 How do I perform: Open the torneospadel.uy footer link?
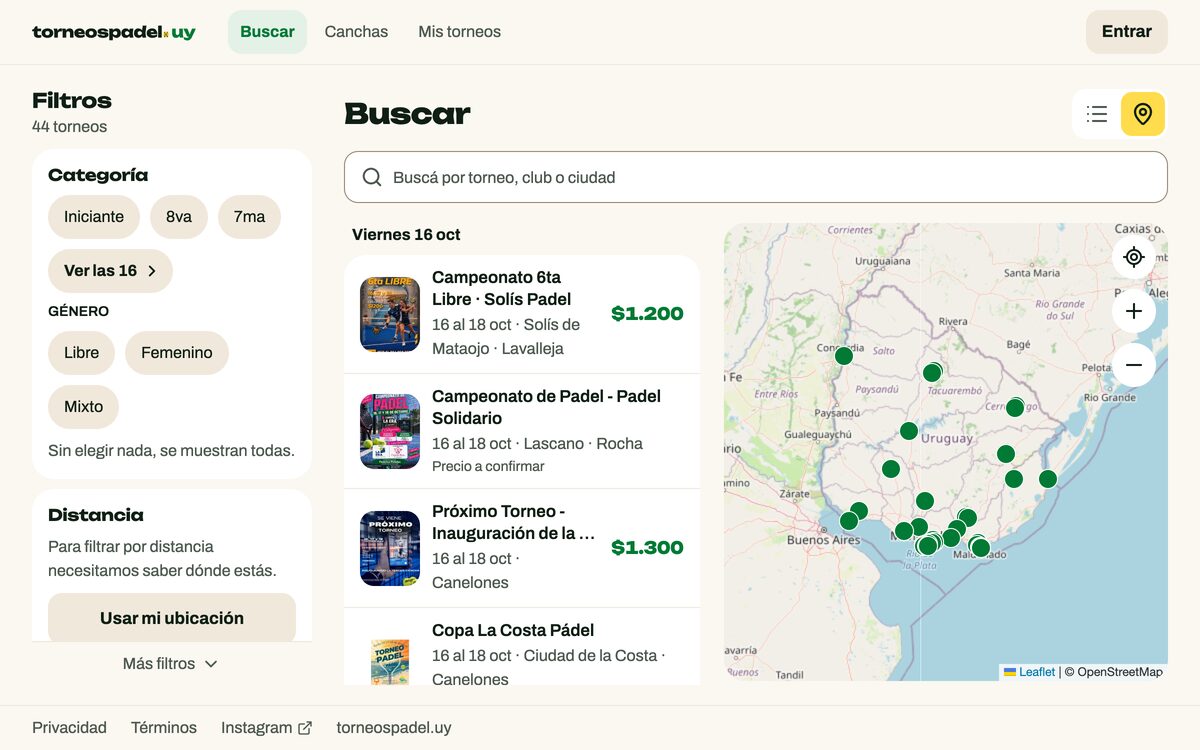(x=394, y=728)
